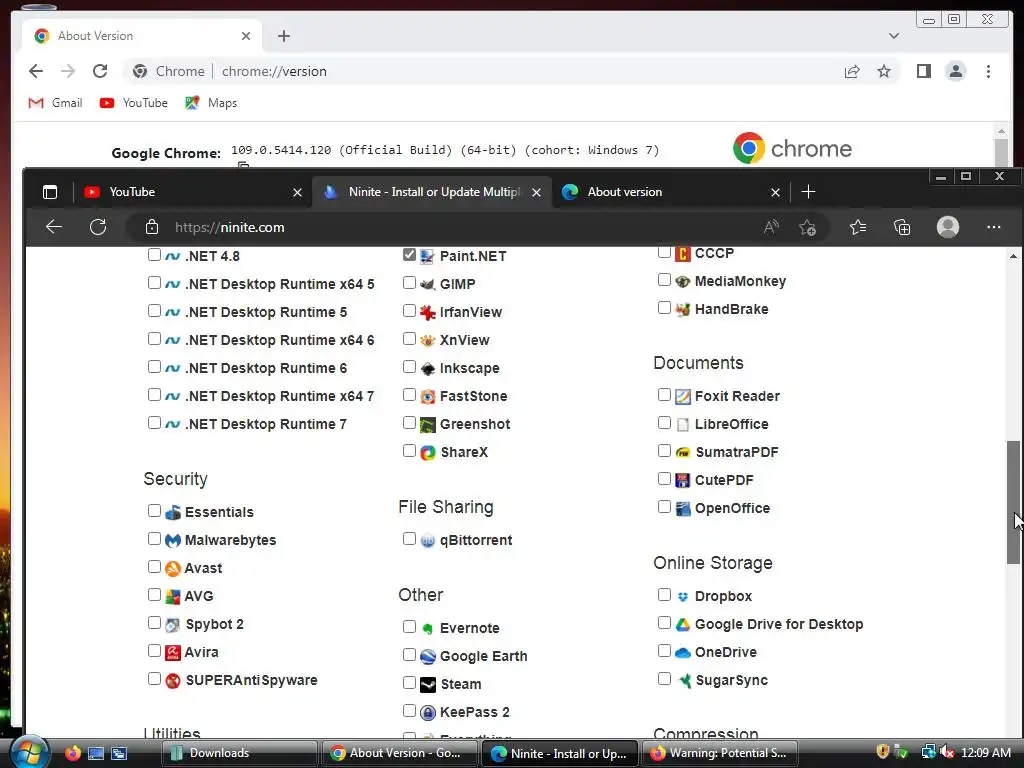Select the IrfanView checkbox
This screenshot has width=1024, height=768.
tap(409, 311)
